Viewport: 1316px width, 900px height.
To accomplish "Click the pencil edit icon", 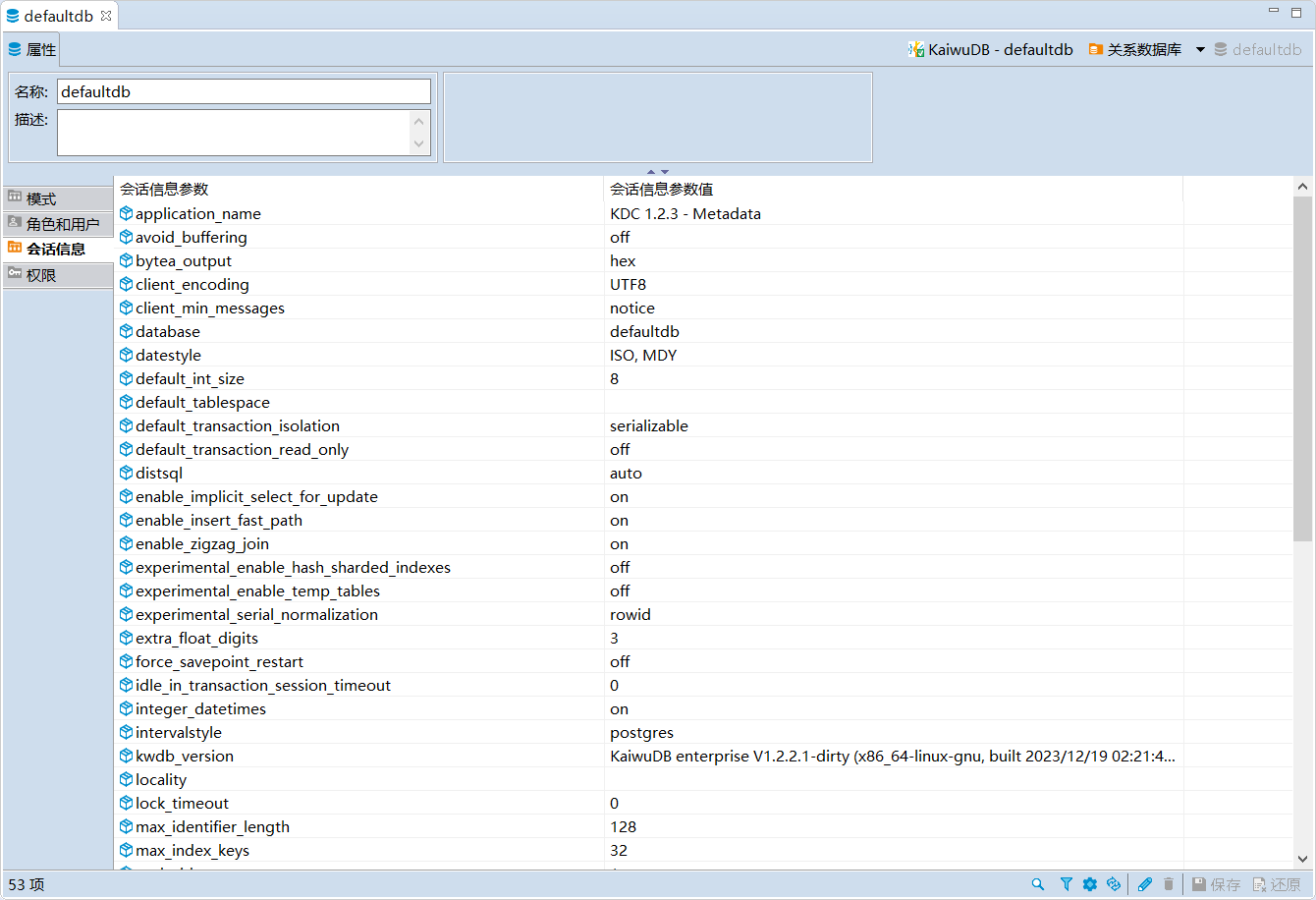I will point(1145,884).
